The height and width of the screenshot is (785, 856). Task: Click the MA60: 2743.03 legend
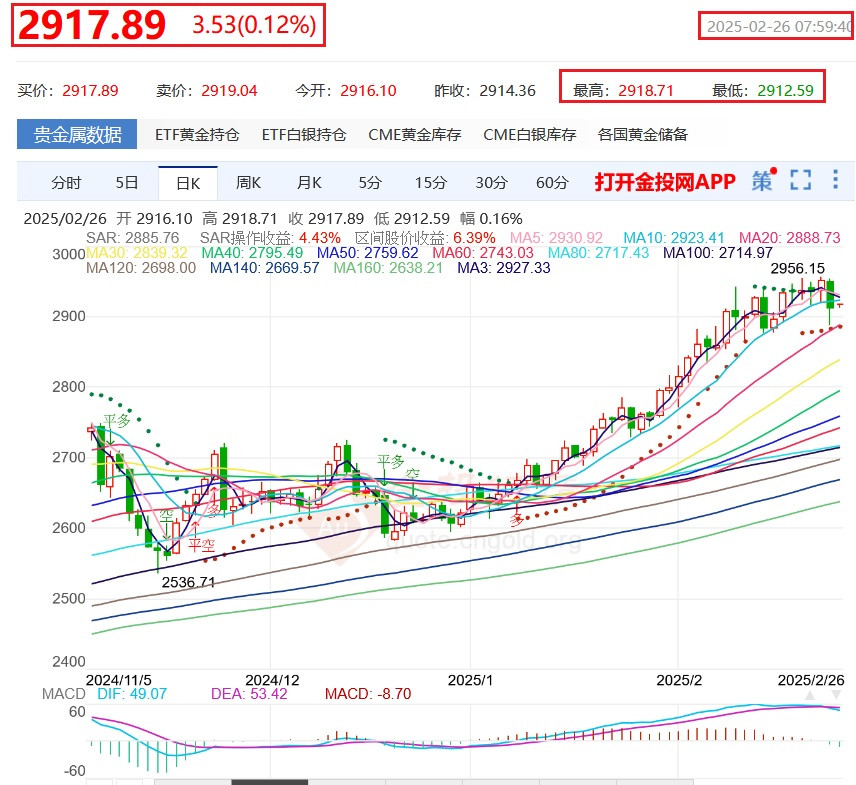pyautogui.click(x=483, y=253)
